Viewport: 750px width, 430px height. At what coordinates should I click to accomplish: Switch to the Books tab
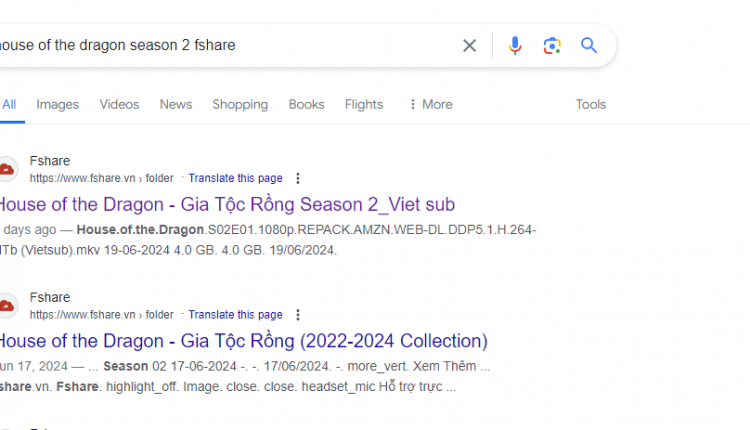click(x=306, y=104)
